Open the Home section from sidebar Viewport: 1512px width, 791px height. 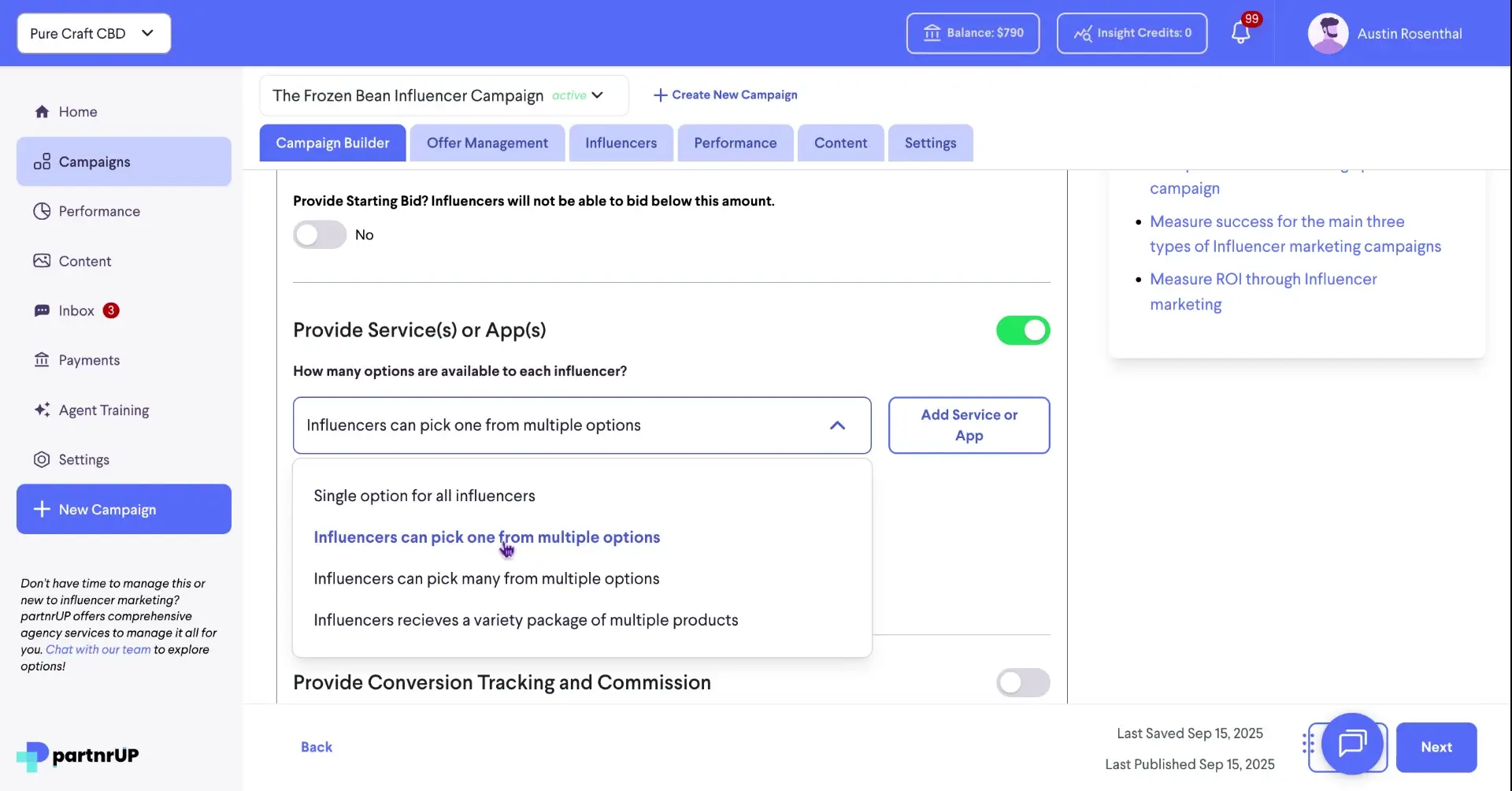click(x=78, y=111)
